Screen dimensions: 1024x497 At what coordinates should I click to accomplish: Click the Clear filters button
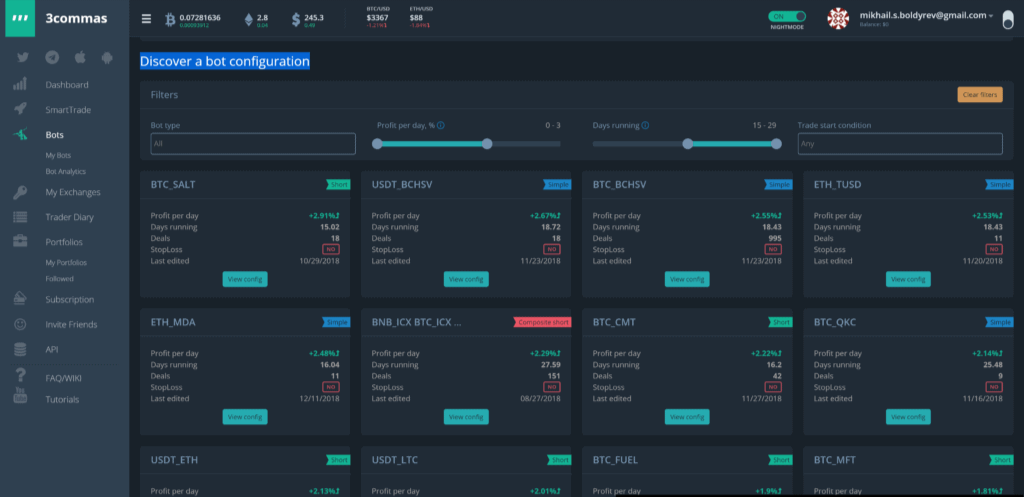[x=980, y=95]
